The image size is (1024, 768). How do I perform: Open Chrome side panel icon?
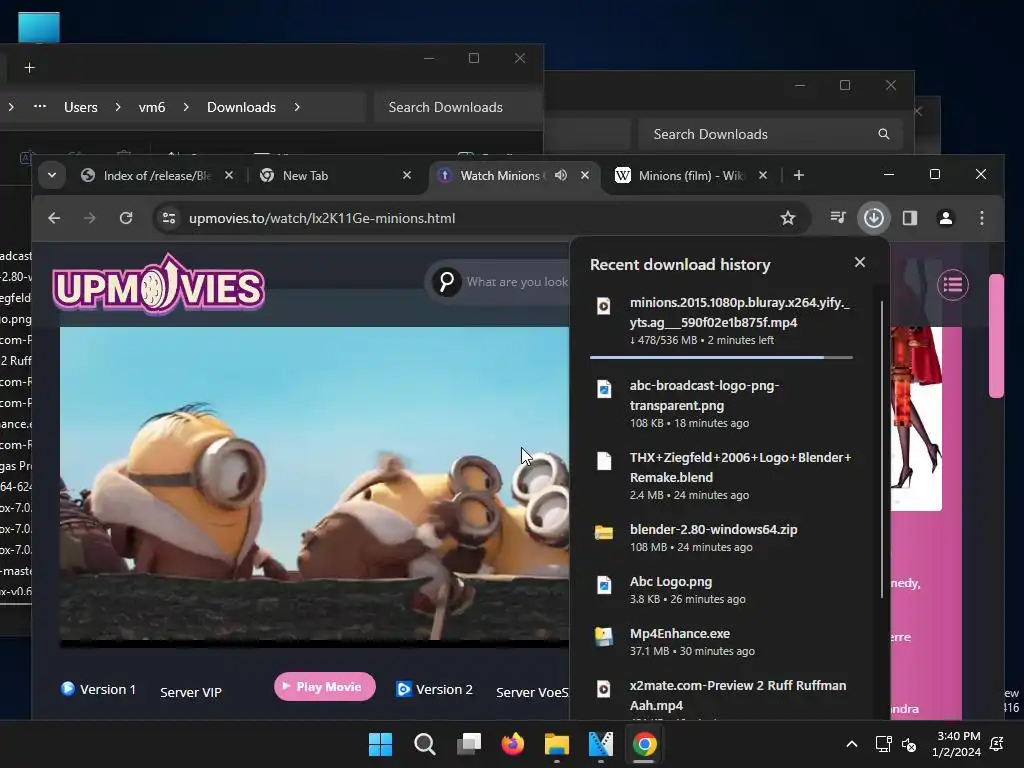coord(910,218)
